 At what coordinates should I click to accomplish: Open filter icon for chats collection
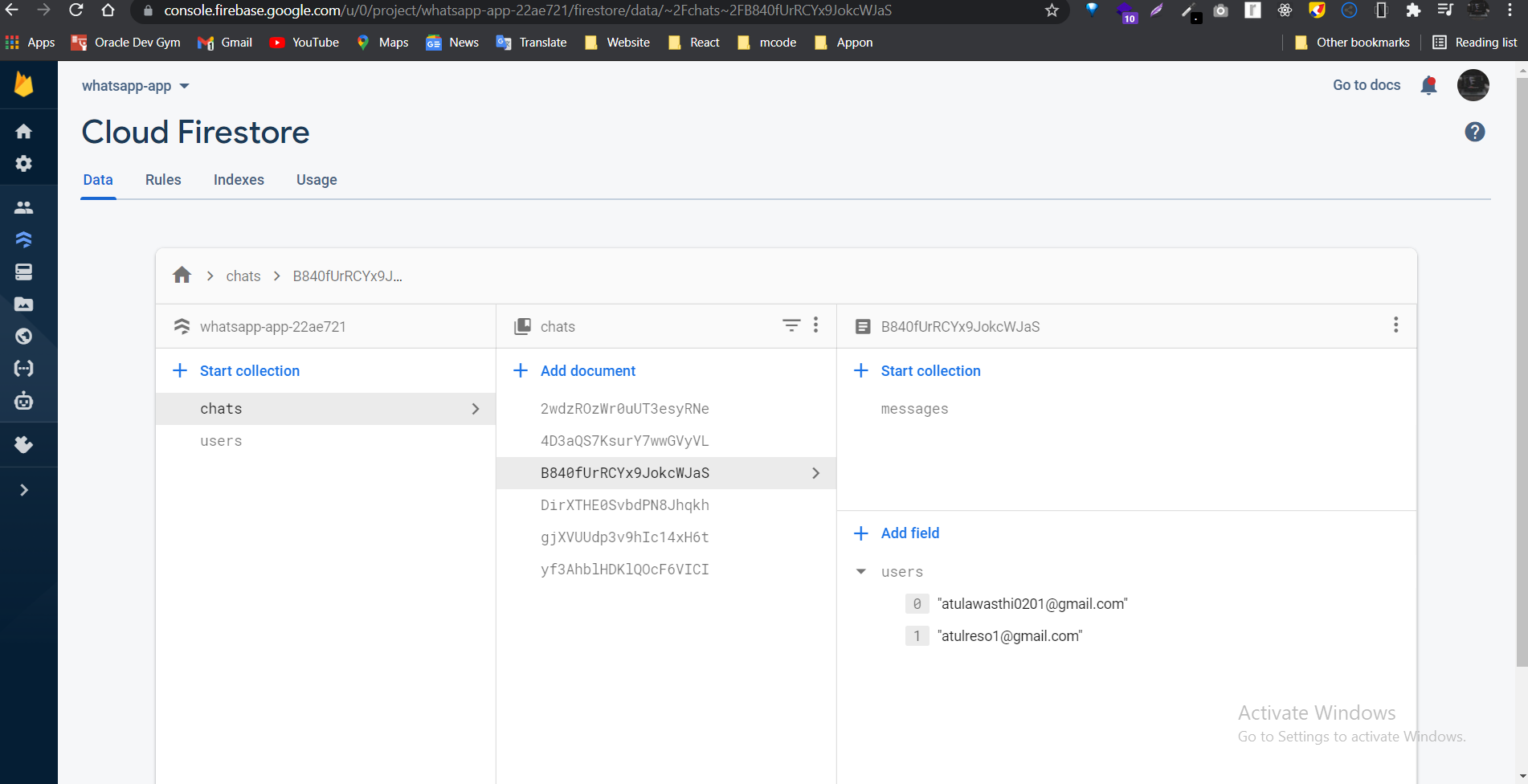pyautogui.click(x=791, y=325)
